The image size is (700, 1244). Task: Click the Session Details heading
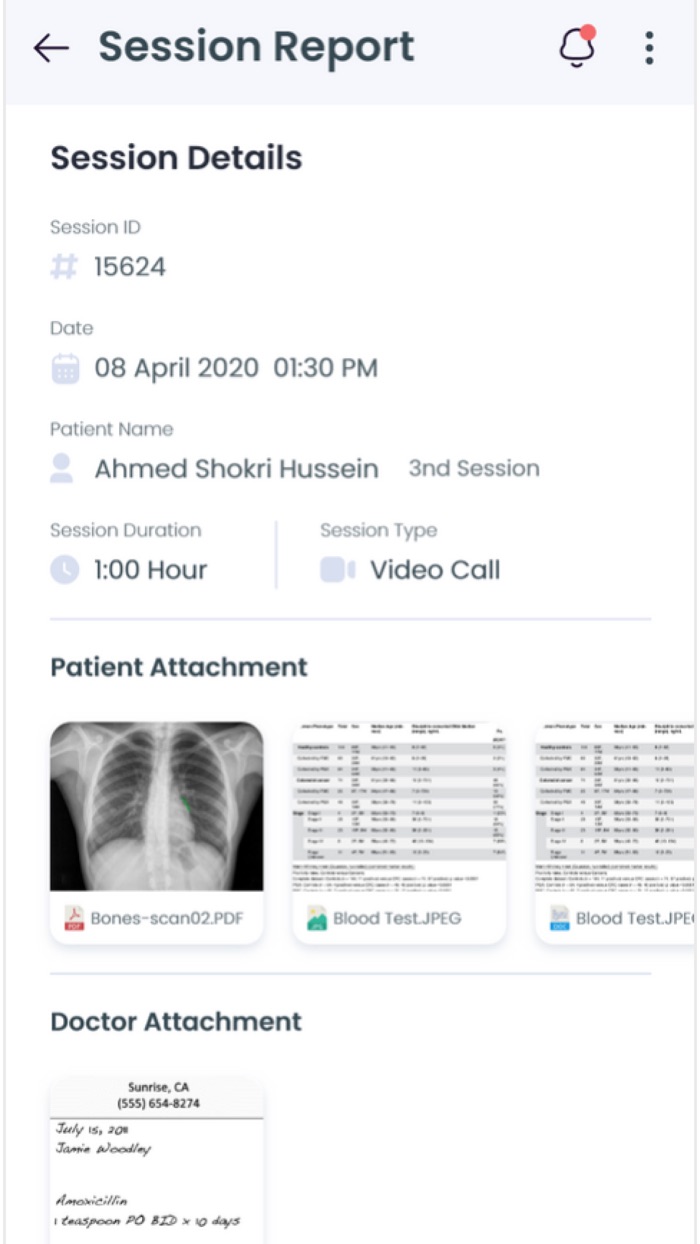(175, 157)
